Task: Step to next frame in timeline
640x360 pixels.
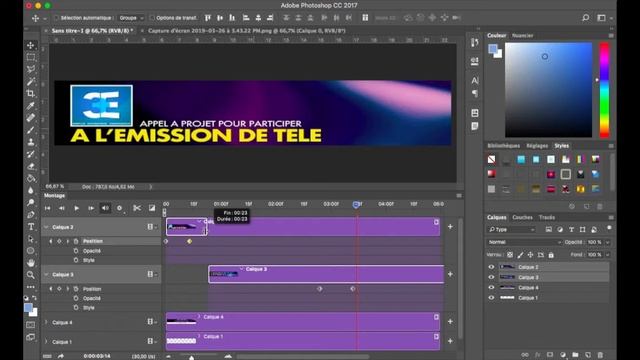Action: 91,208
